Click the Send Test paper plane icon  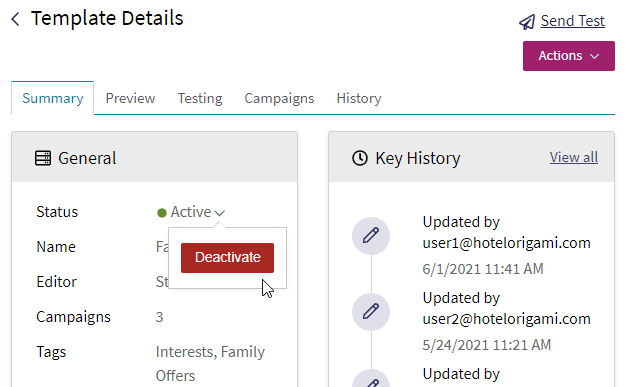527,22
